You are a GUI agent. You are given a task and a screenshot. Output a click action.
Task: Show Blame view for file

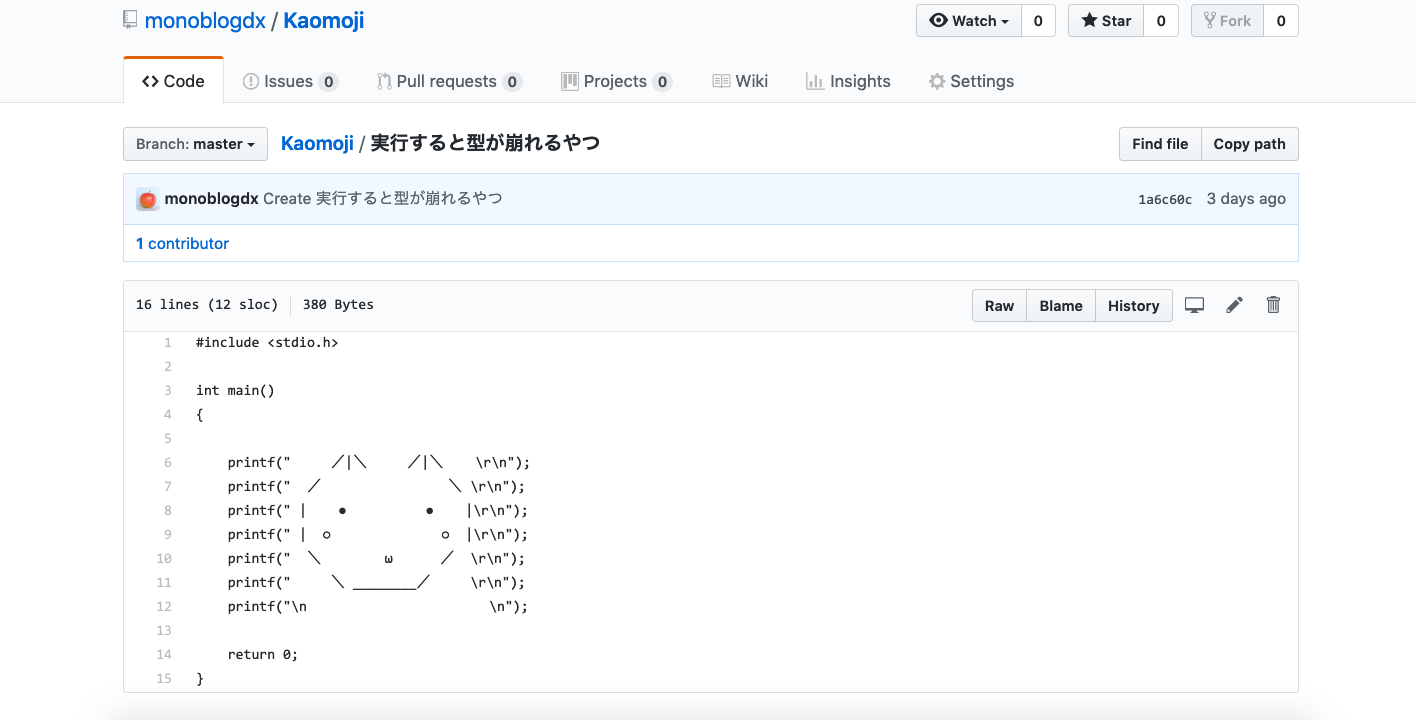click(1060, 306)
